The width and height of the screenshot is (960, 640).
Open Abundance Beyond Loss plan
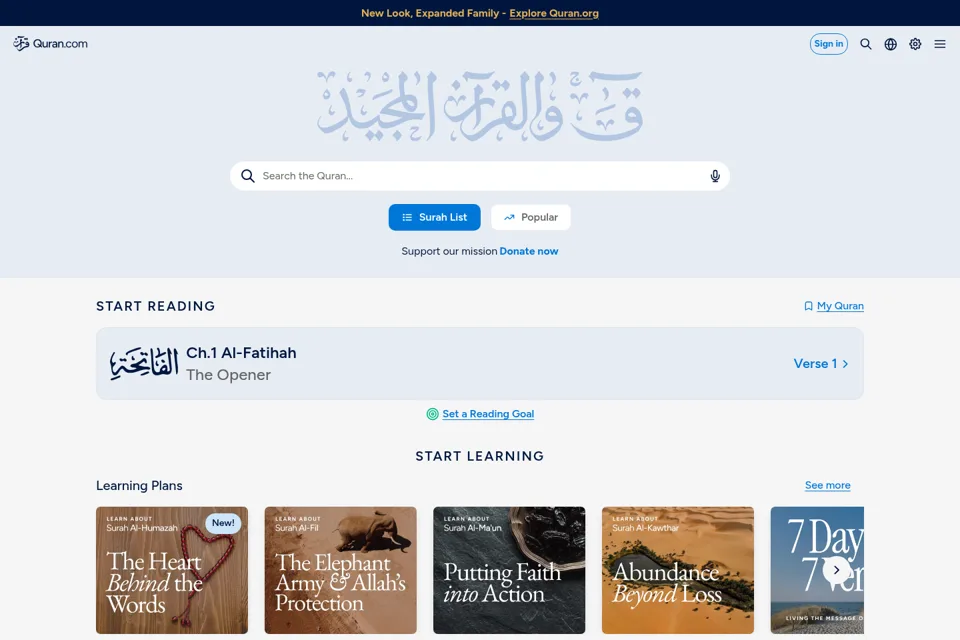point(678,570)
